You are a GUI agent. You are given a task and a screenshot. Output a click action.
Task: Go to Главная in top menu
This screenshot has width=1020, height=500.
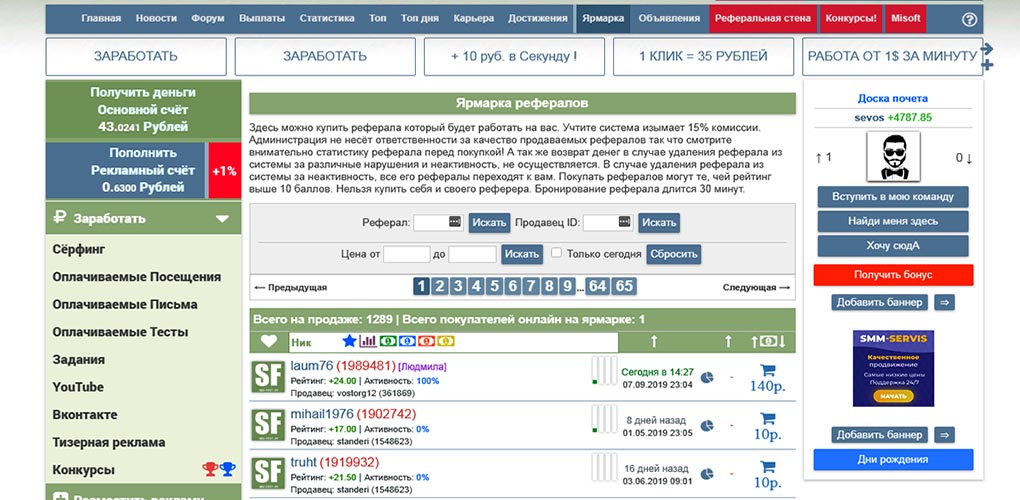tap(101, 18)
